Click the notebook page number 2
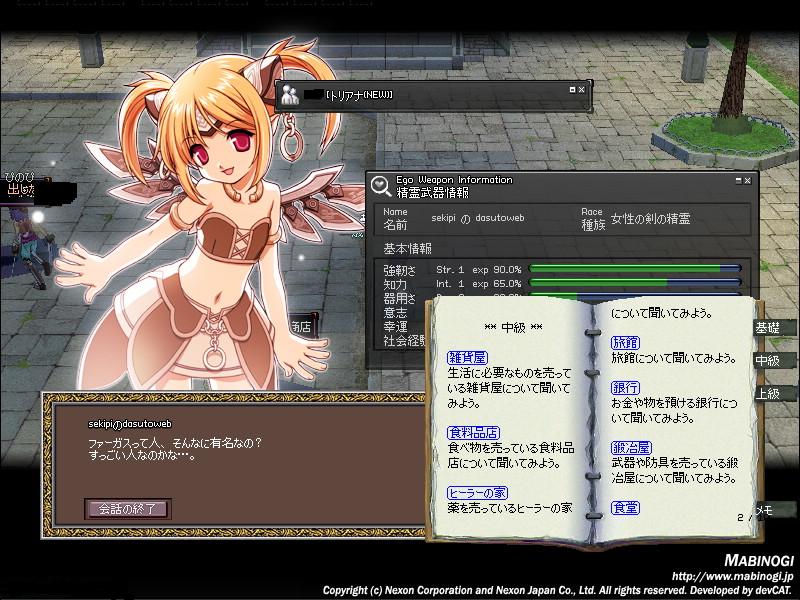 (x=740, y=517)
